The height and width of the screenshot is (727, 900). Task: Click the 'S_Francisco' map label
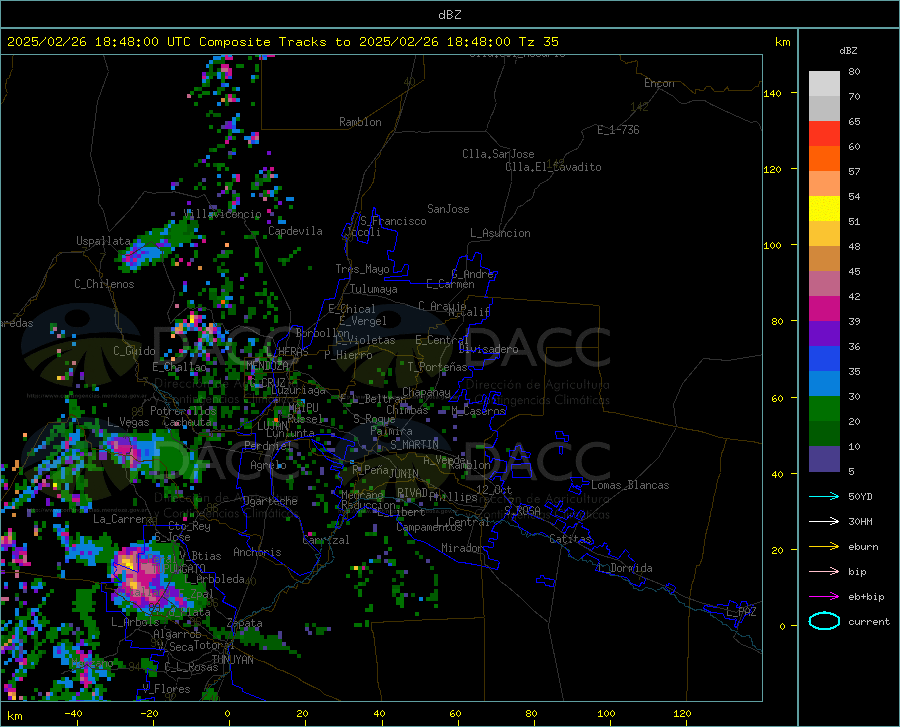coord(393,221)
